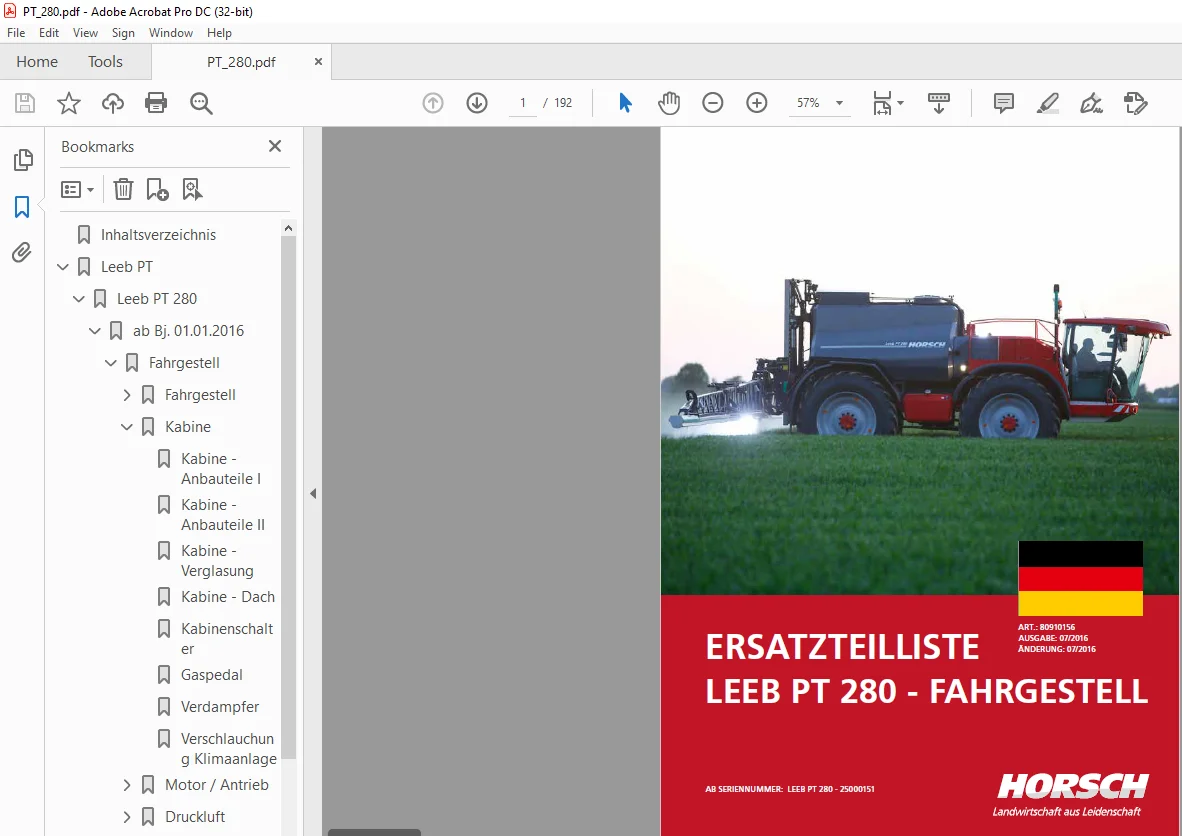Expand the Motor / Antrieb bookmark

tap(127, 785)
